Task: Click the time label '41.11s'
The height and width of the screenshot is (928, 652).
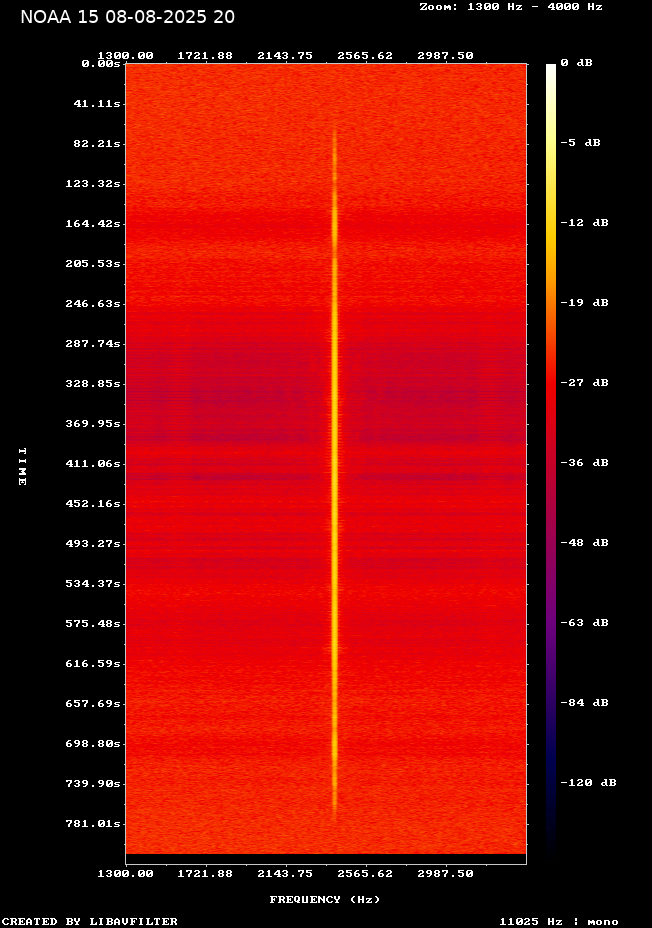Action: pos(97,104)
